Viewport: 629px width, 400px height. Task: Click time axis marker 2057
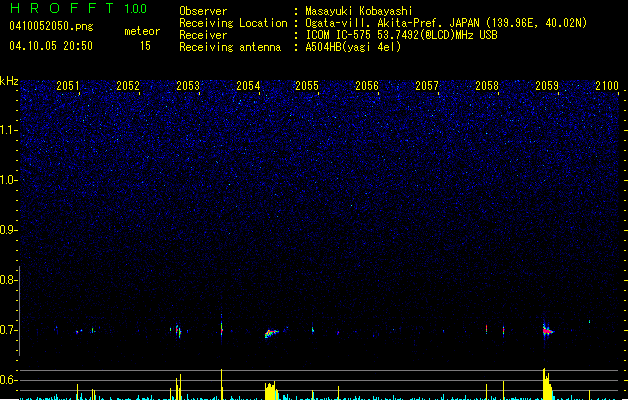[x=427, y=86]
